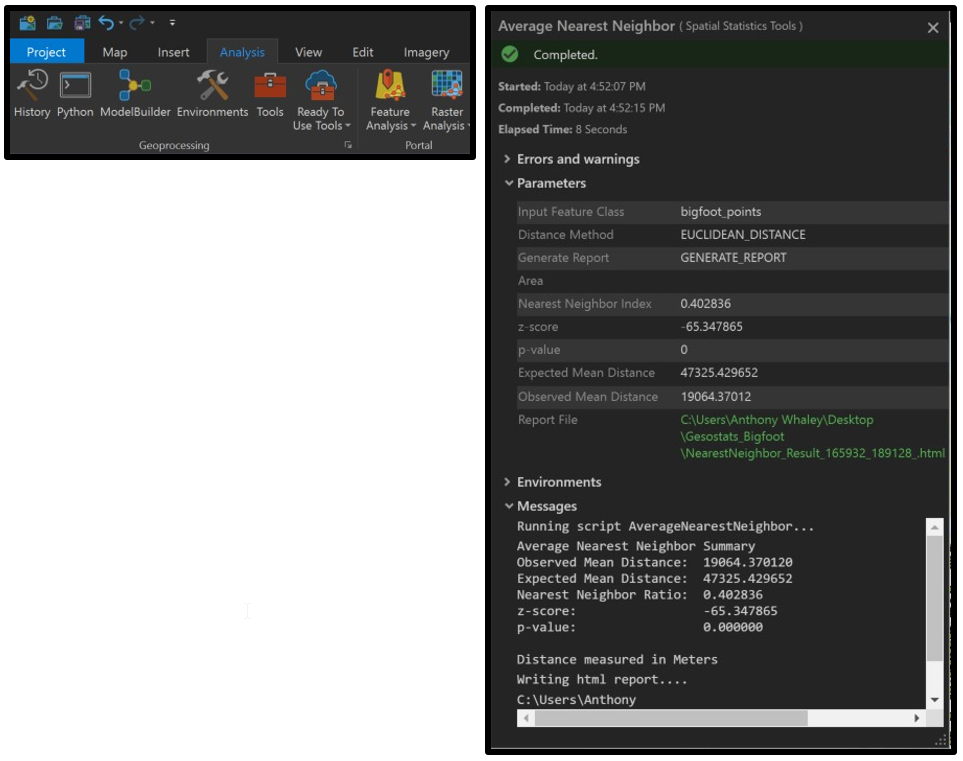The image size is (963, 761).
Task: Open the geoprocessing History pane
Action: (32, 94)
